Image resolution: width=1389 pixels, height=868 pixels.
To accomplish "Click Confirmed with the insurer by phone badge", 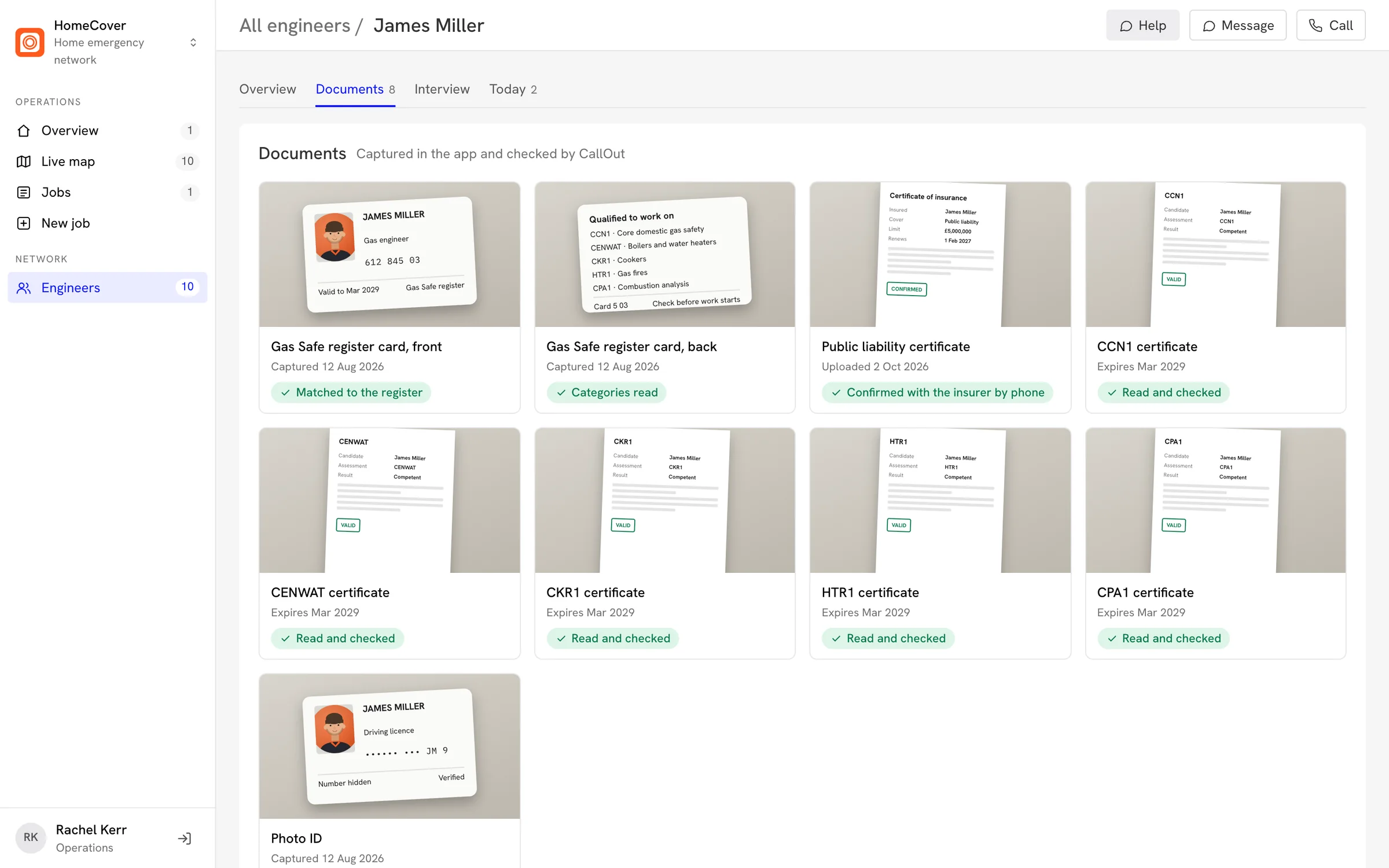I will tap(938, 392).
